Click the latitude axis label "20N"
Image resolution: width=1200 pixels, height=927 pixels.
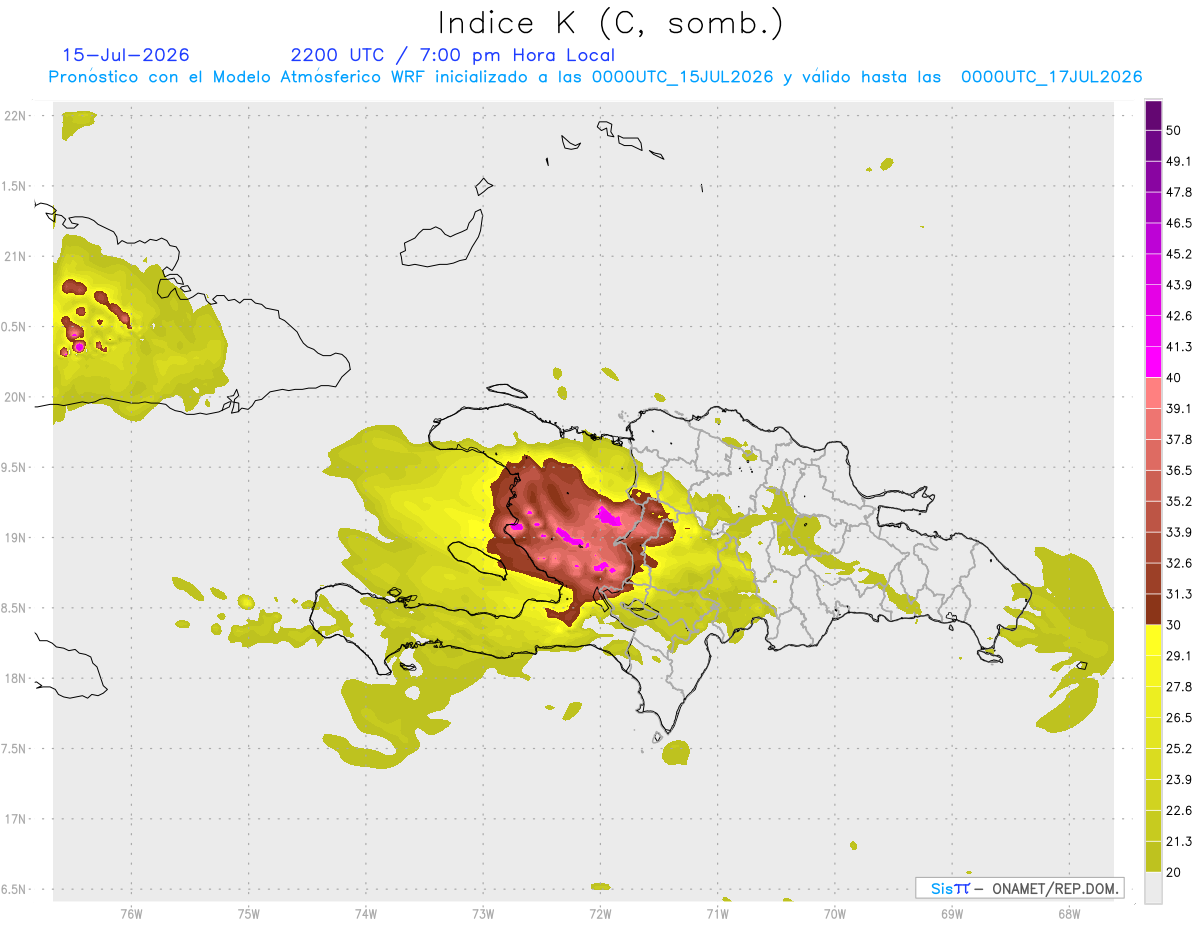15,397
